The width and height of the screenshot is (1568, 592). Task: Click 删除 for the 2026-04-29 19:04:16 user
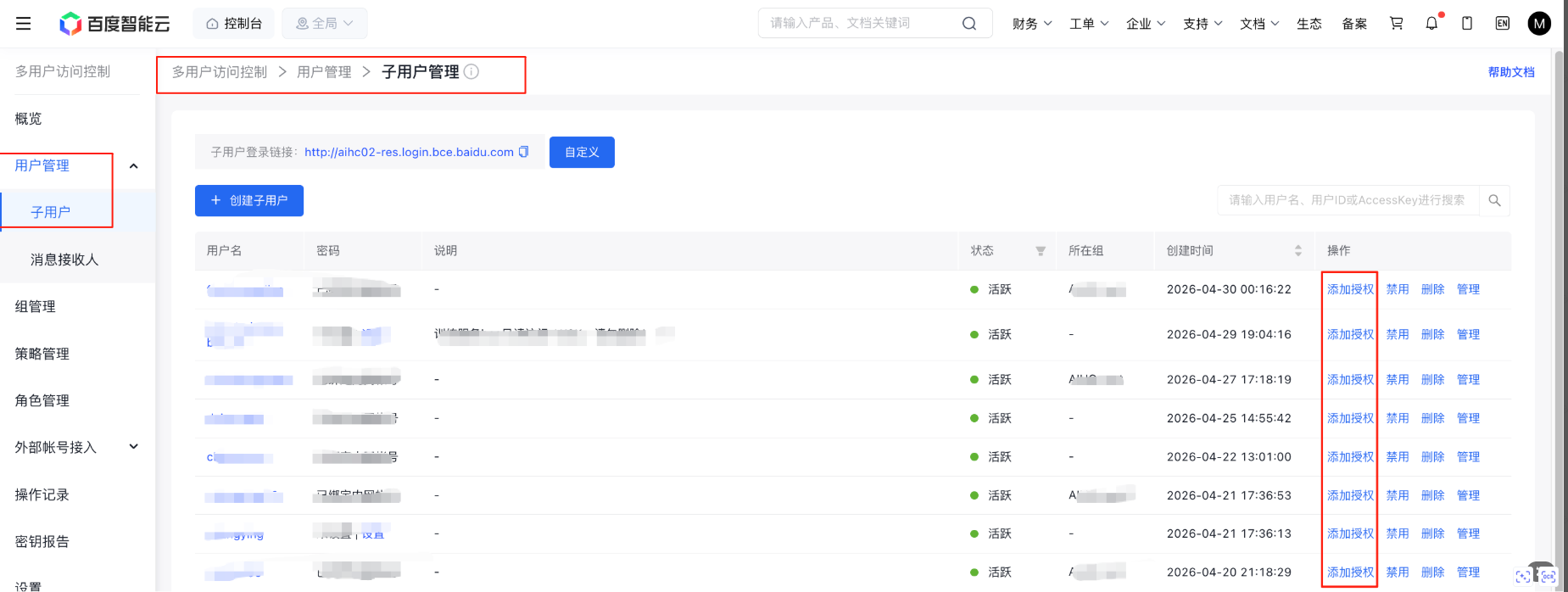point(1432,334)
